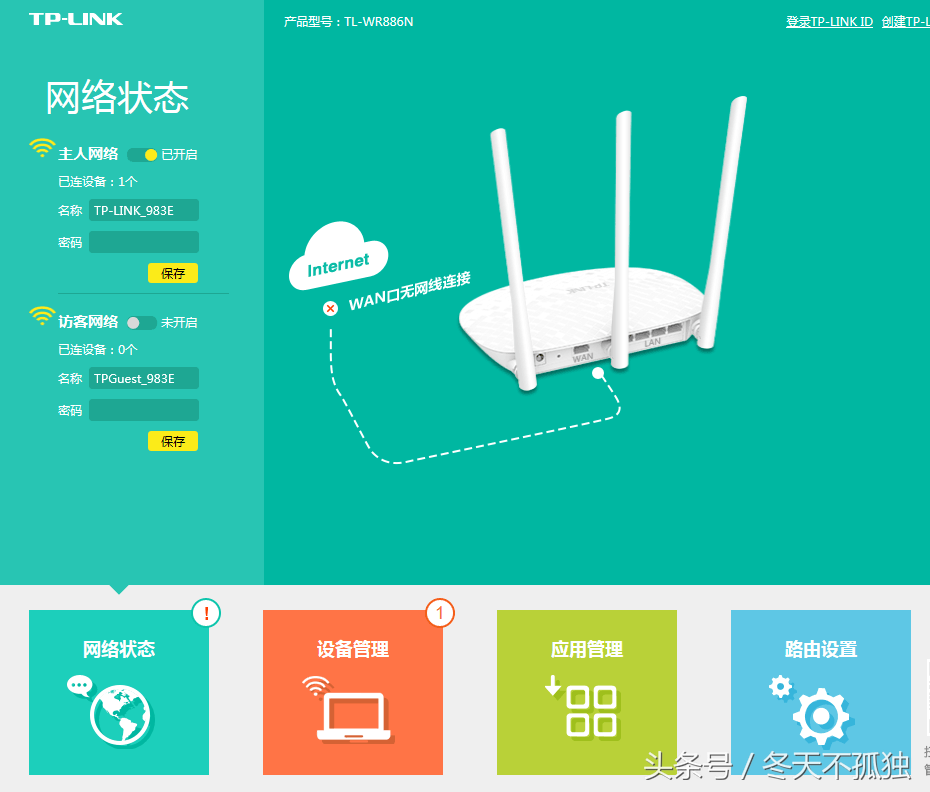Click the 产品型号：TL-WR886N text

point(349,22)
